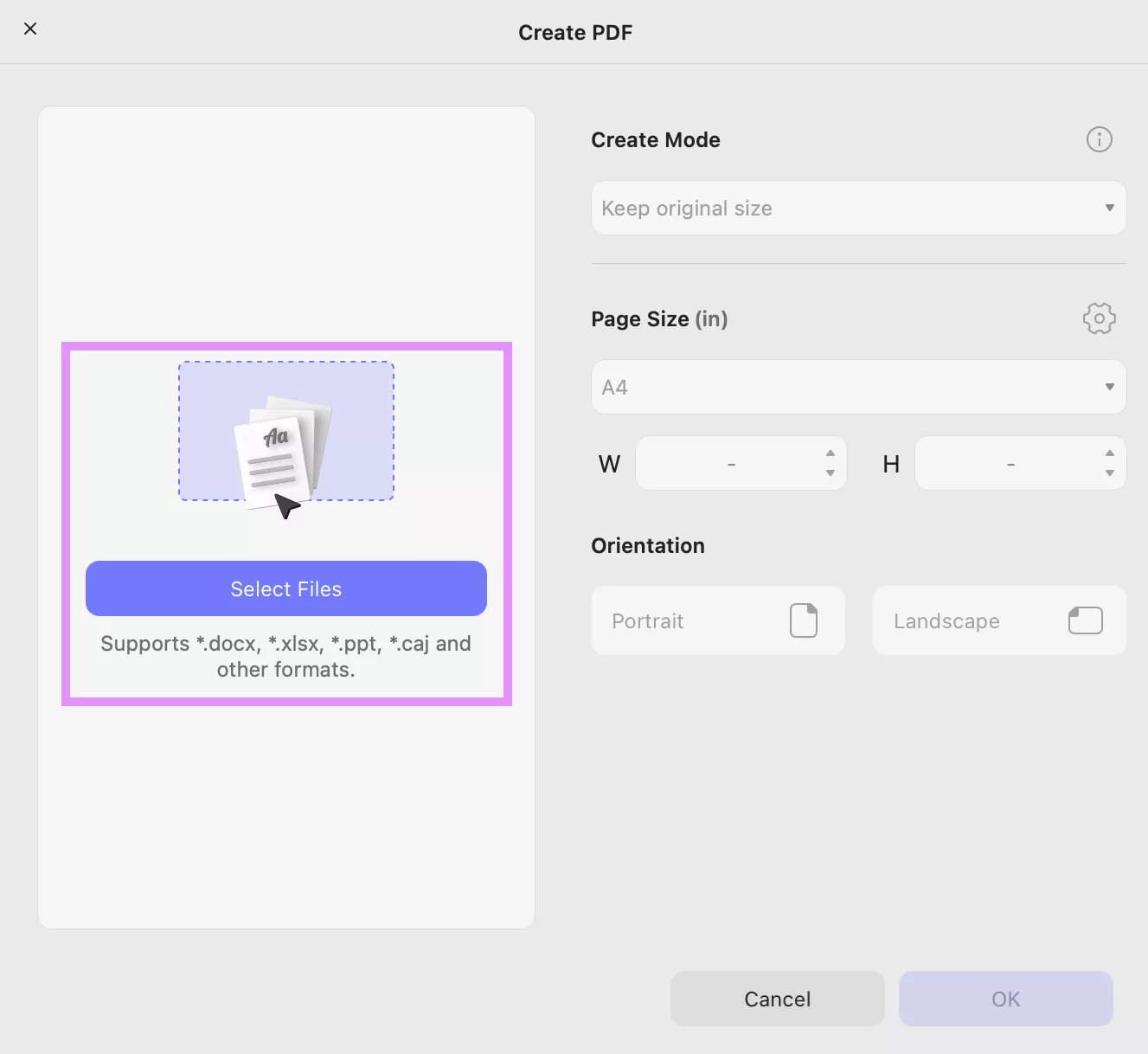The image size is (1148, 1054).
Task: Click the Create PDF title
Action: [x=575, y=32]
